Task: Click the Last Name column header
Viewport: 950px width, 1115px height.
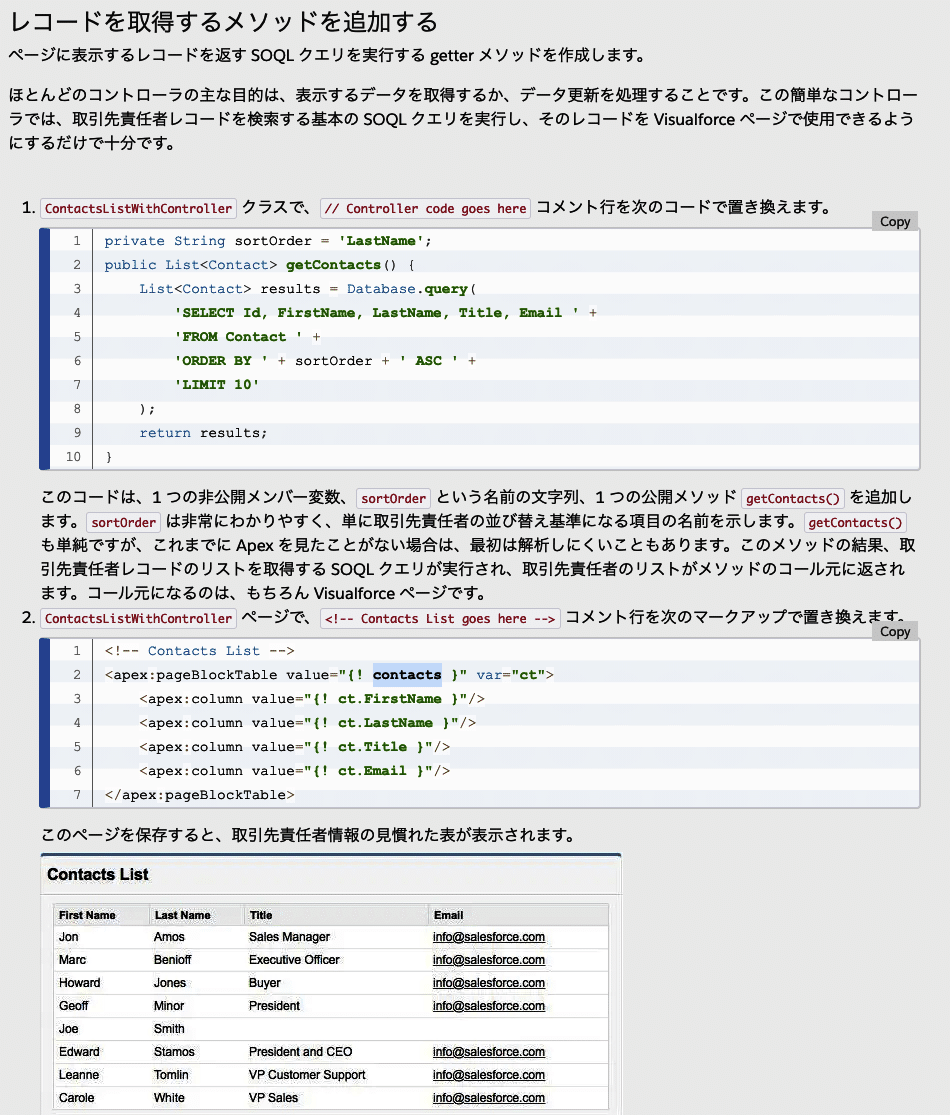Action: (x=182, y=915)
